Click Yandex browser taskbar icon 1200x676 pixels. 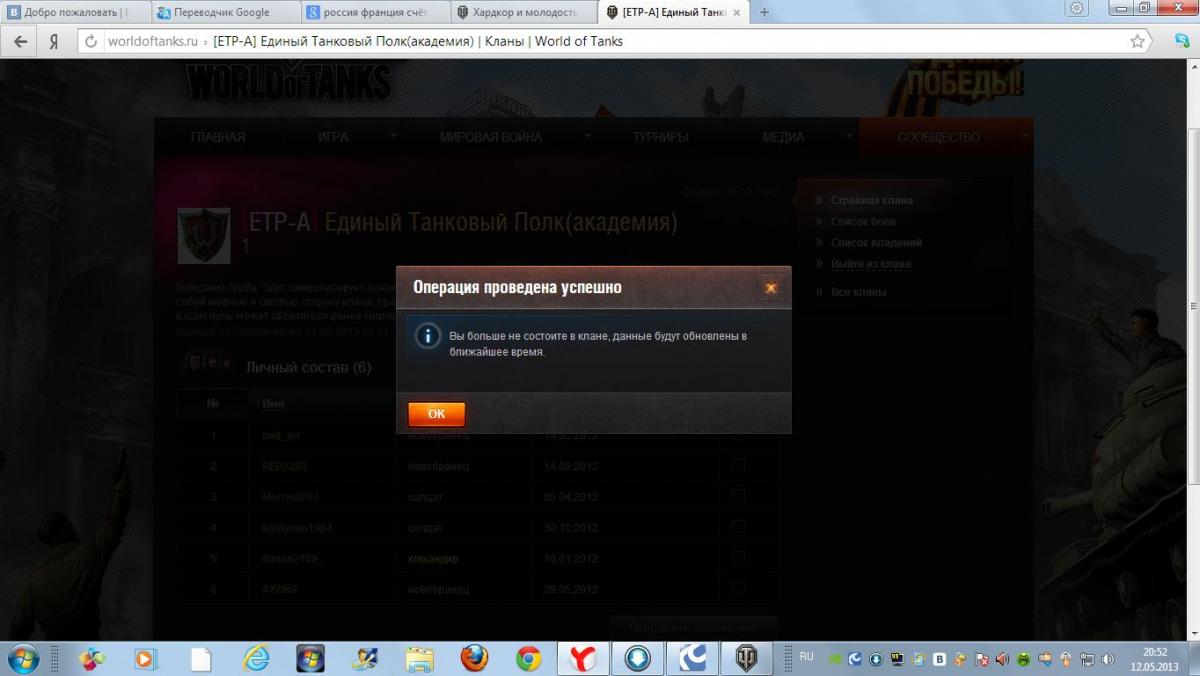point(583,658)
